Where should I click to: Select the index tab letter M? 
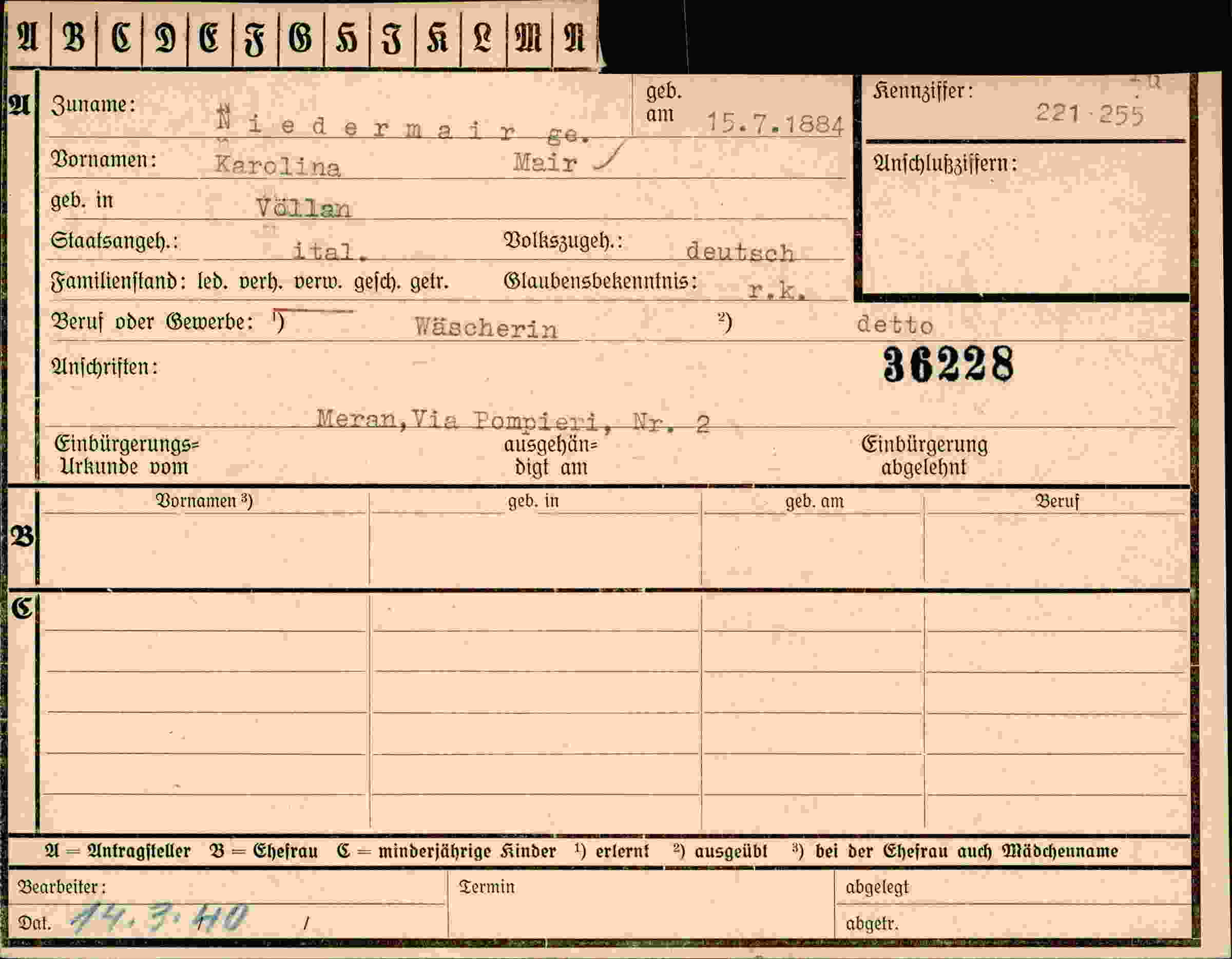tap(529, 39)
